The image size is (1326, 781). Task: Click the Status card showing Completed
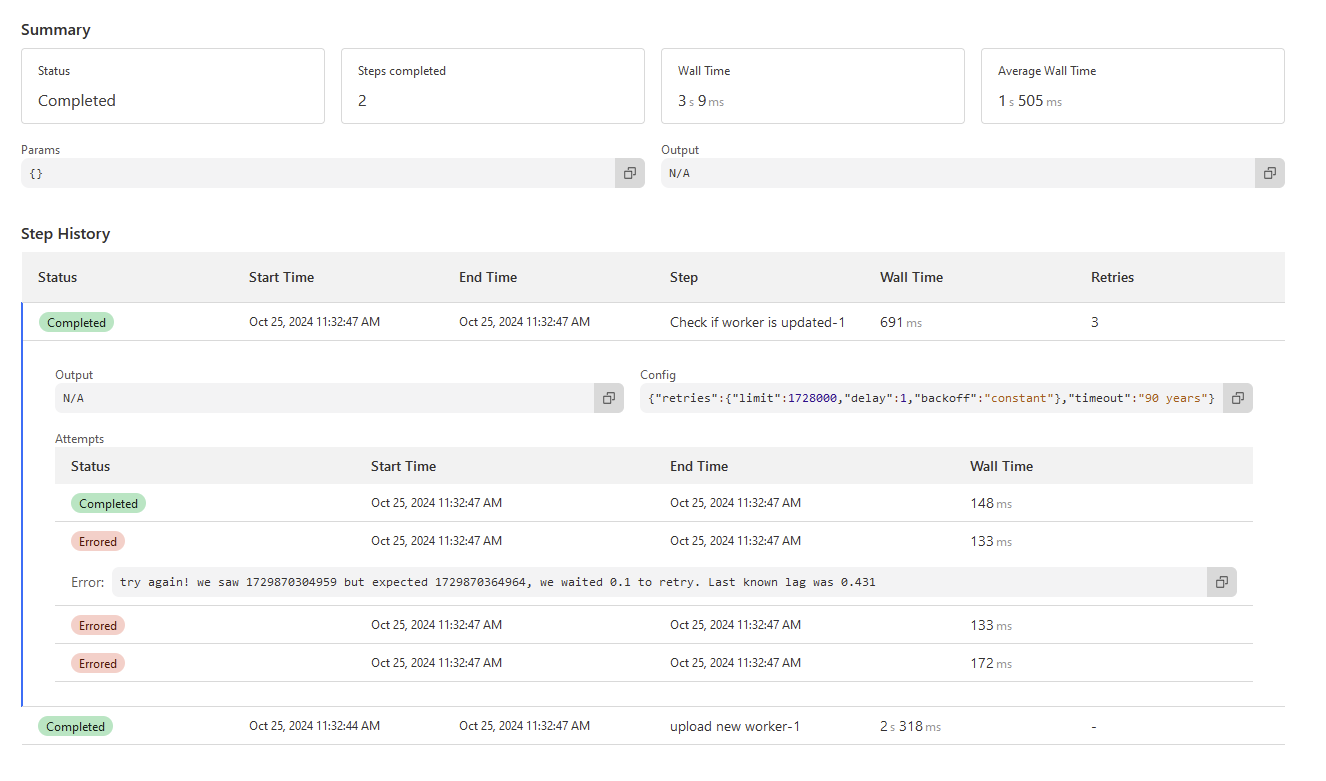click(172, 86)
